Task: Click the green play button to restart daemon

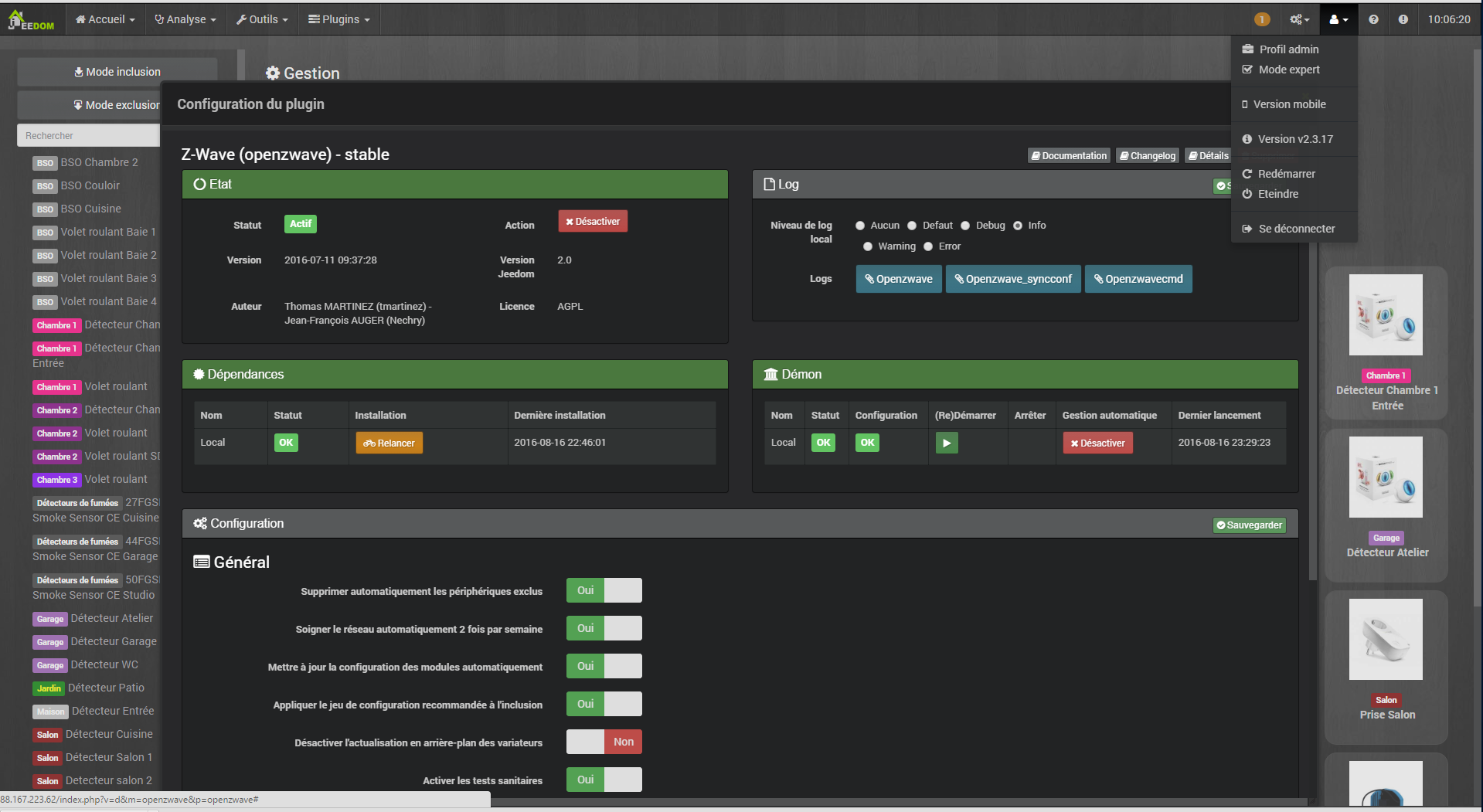Action: coord(947,443)
